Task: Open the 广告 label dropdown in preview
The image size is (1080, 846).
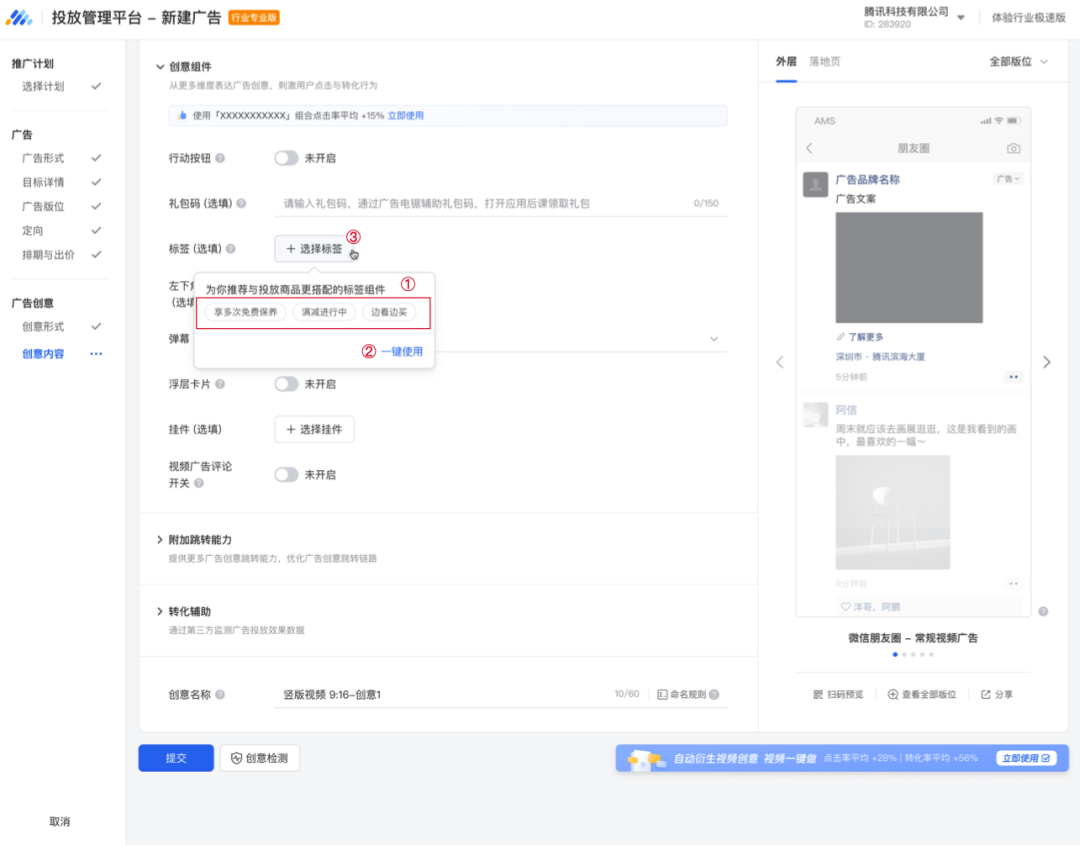Action: 1008,179
